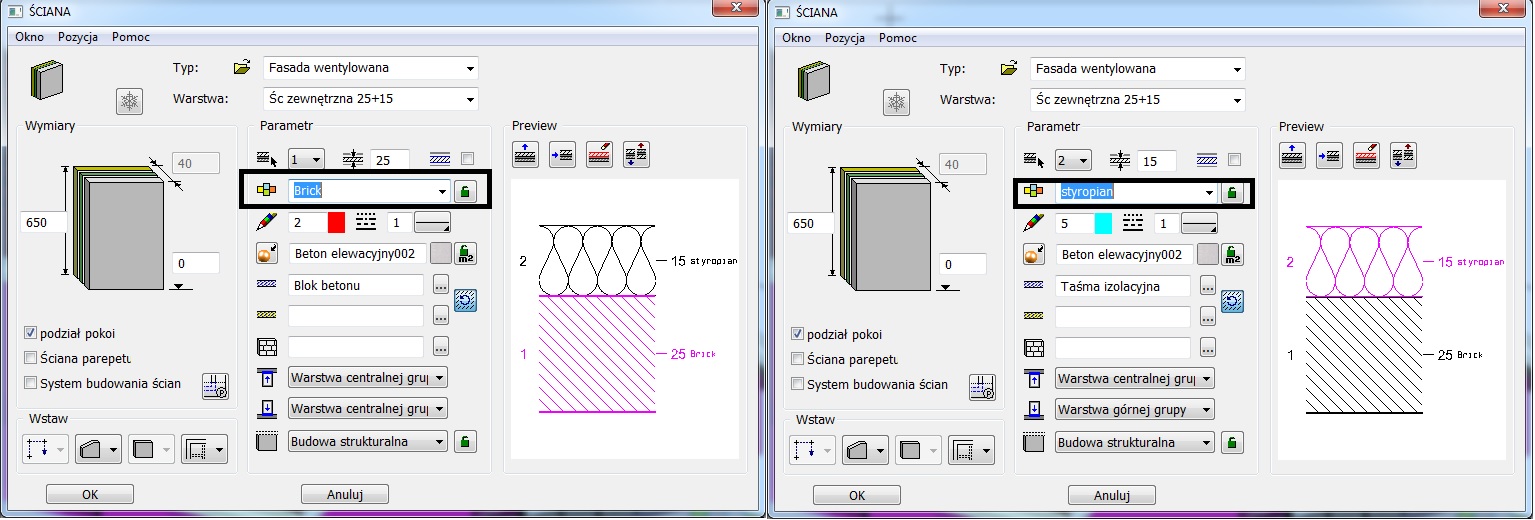Click the first Preview toolbar icon in right dialog

[x=1293, y=155]
